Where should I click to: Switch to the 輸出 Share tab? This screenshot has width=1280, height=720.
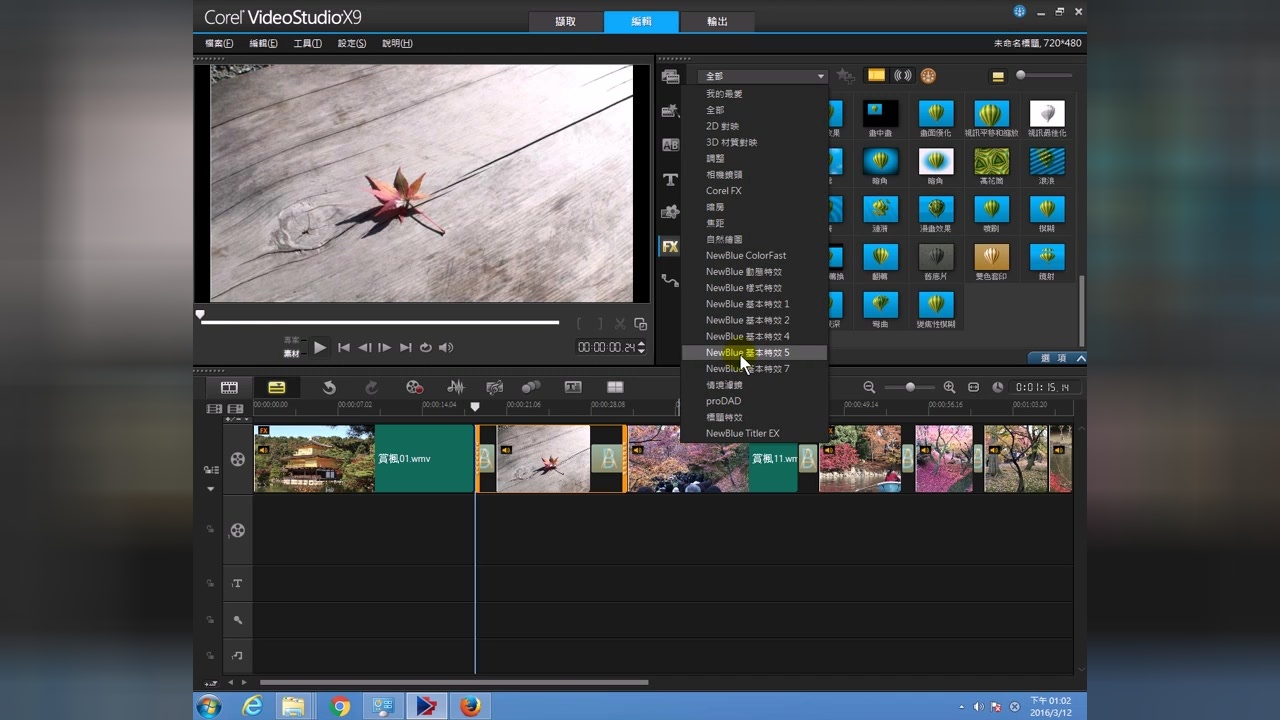pos(717,21)
